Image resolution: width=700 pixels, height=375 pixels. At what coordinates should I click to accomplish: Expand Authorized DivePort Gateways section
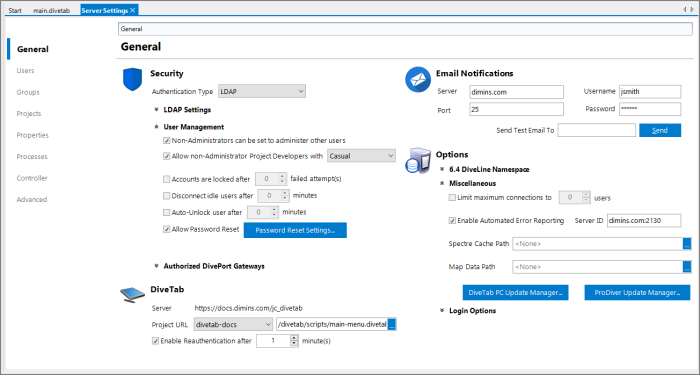pyautogui.click(x=157, y=266)
